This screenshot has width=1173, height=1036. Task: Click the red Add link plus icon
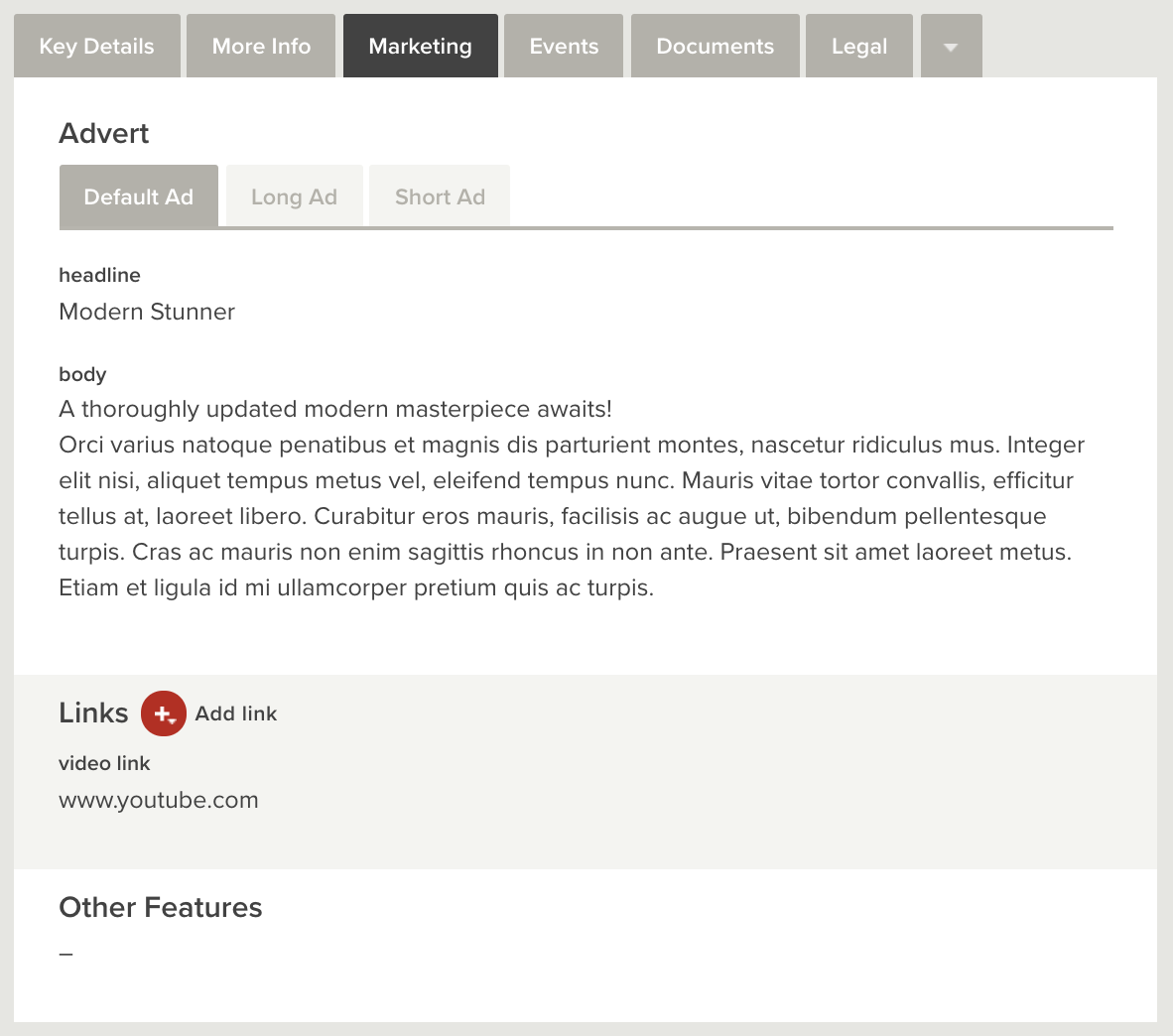[163, 713]
